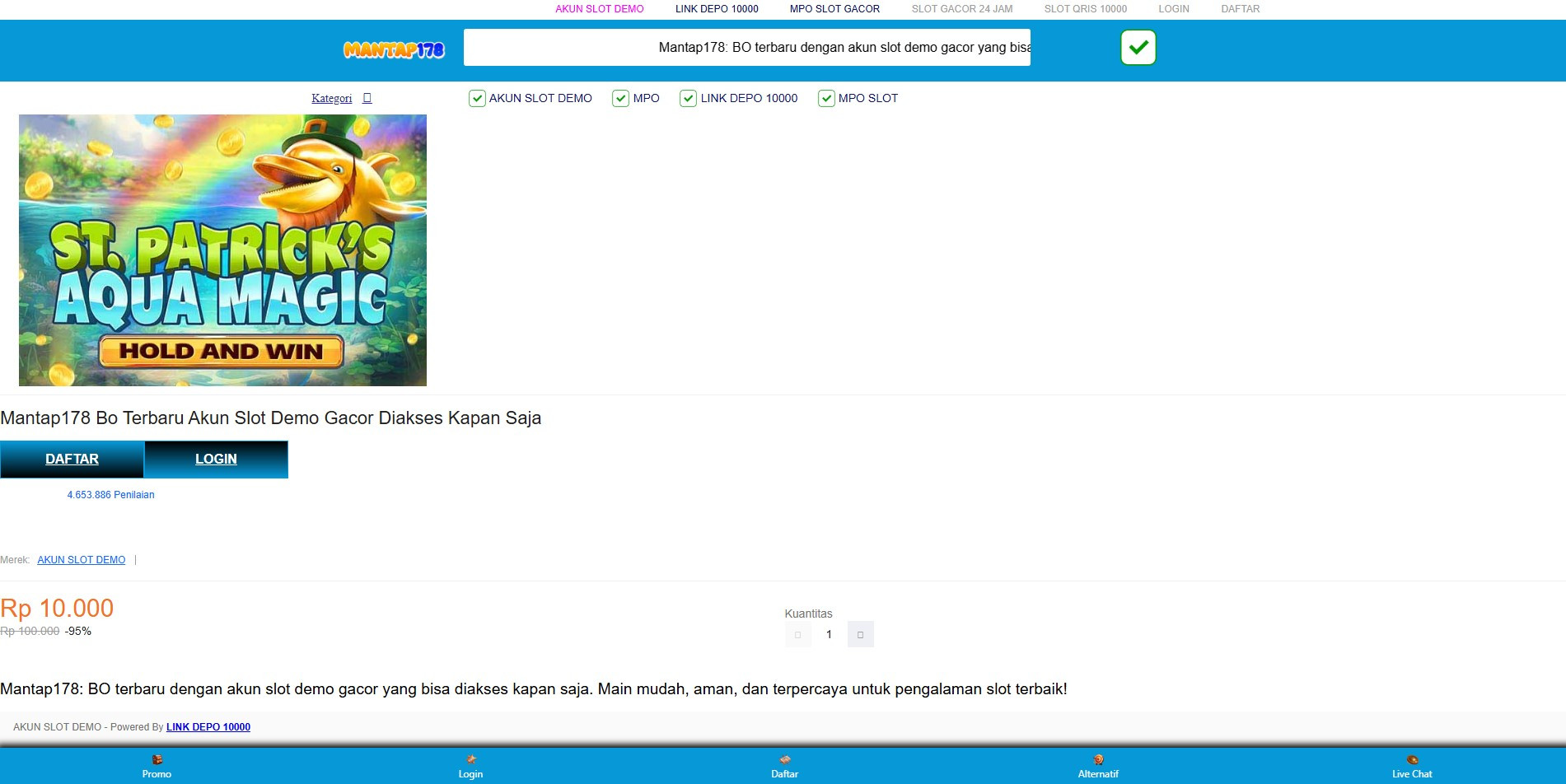This screenshot has height=784, width=1566.
Task: Click the Alternatif icon in bottom bar
Action: [x=1098, y=759]
